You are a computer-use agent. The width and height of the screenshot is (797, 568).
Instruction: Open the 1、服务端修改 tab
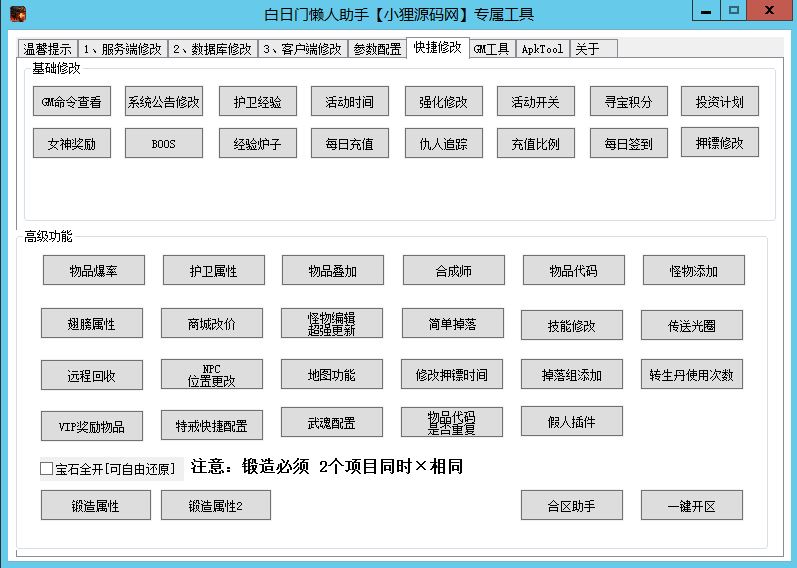point(122,49)
